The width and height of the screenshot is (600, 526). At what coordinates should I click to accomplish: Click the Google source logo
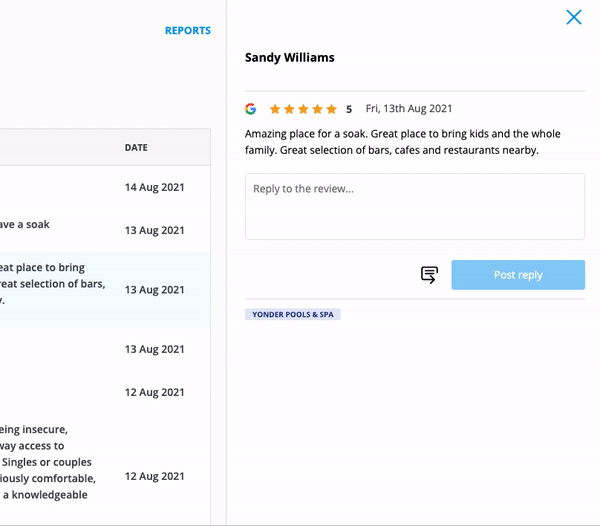[x=251, y=109]
